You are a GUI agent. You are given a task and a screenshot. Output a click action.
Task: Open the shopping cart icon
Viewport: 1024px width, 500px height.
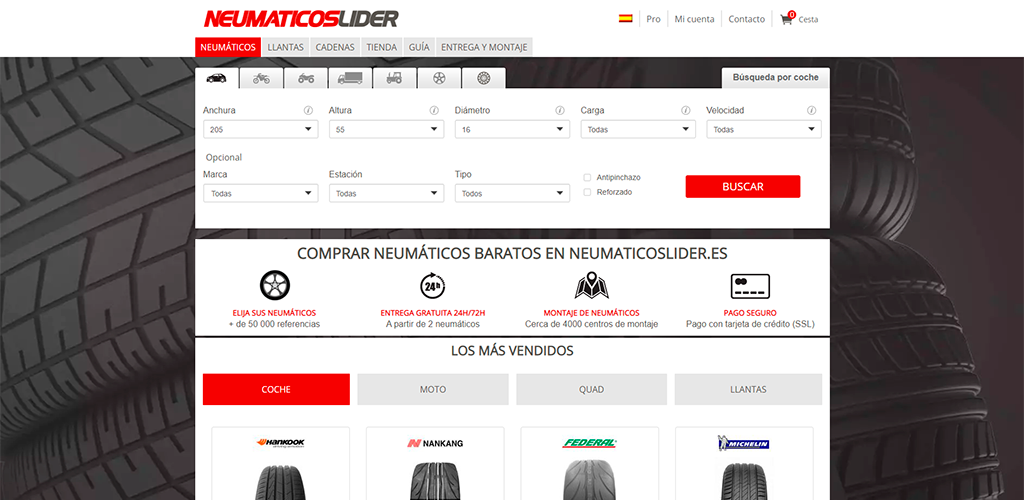click(x=786, y=19)
